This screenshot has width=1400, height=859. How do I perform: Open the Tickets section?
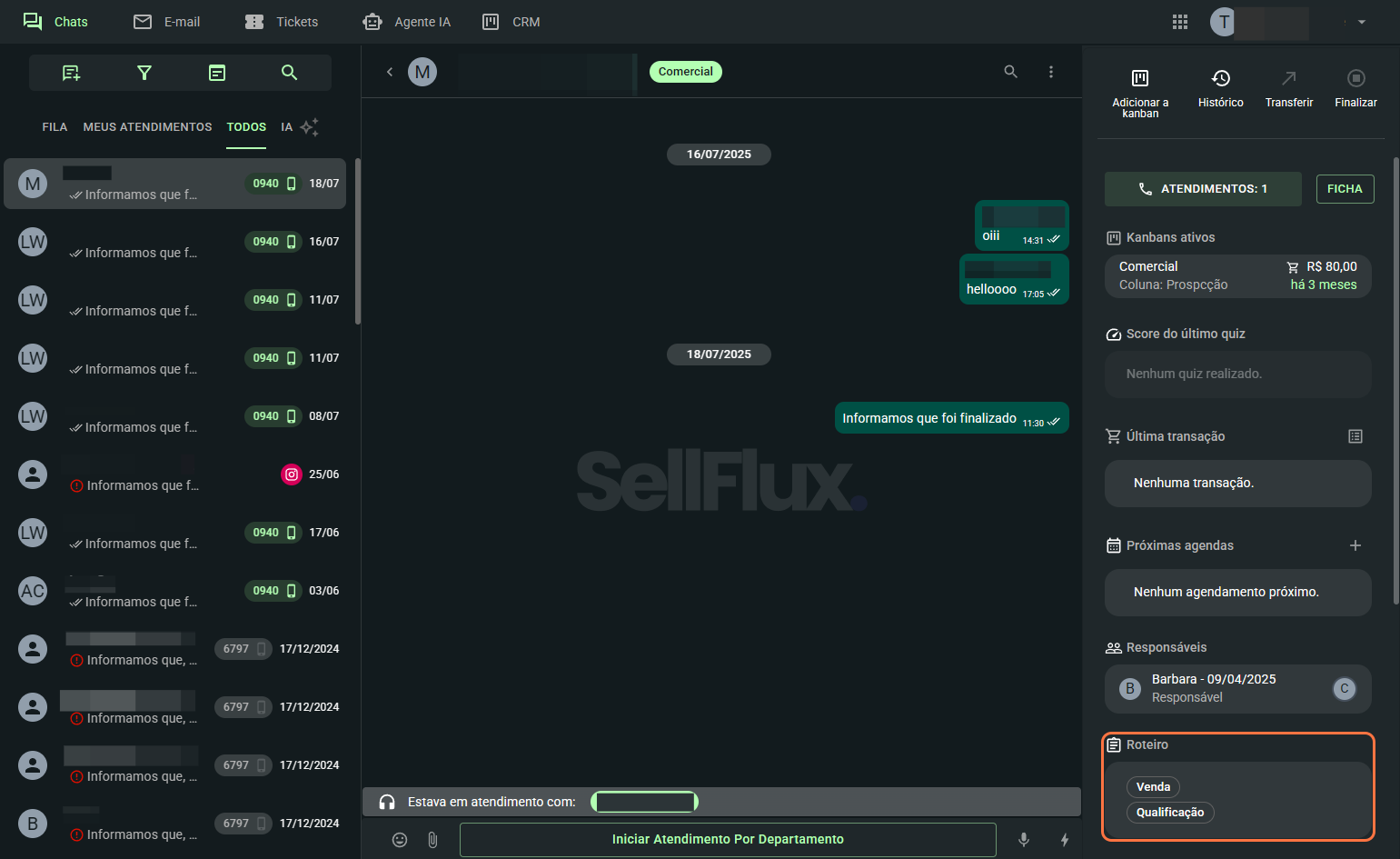point(282,22)
